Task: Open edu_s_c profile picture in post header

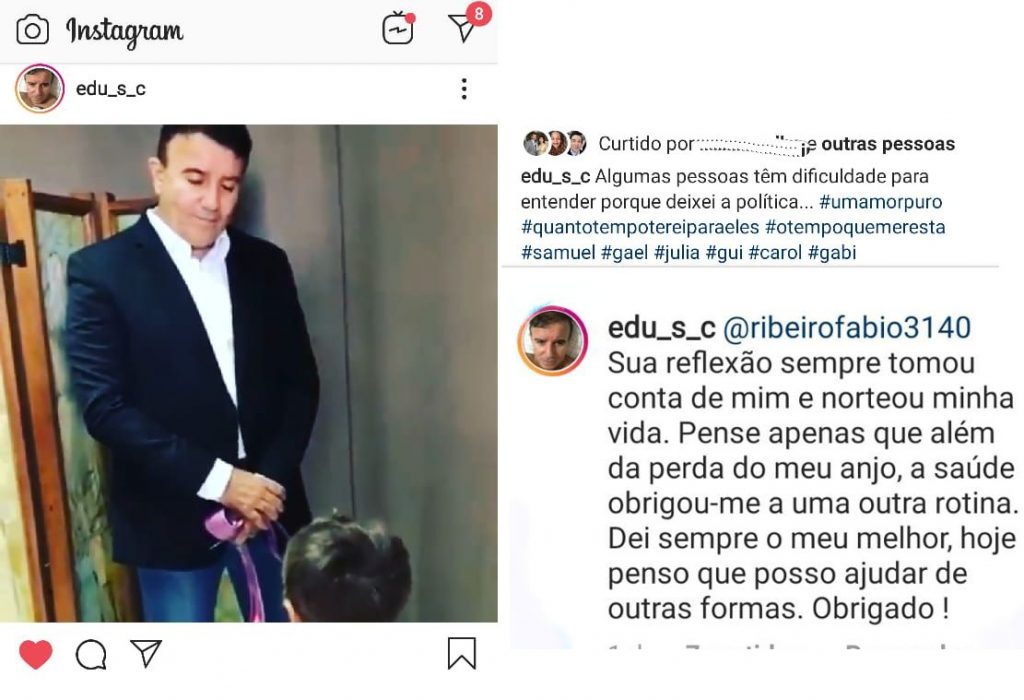Action: (x=39, y=88)
